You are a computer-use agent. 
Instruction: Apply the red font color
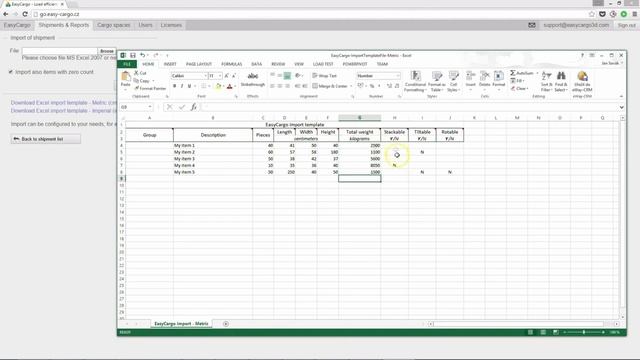click(229, 86)
